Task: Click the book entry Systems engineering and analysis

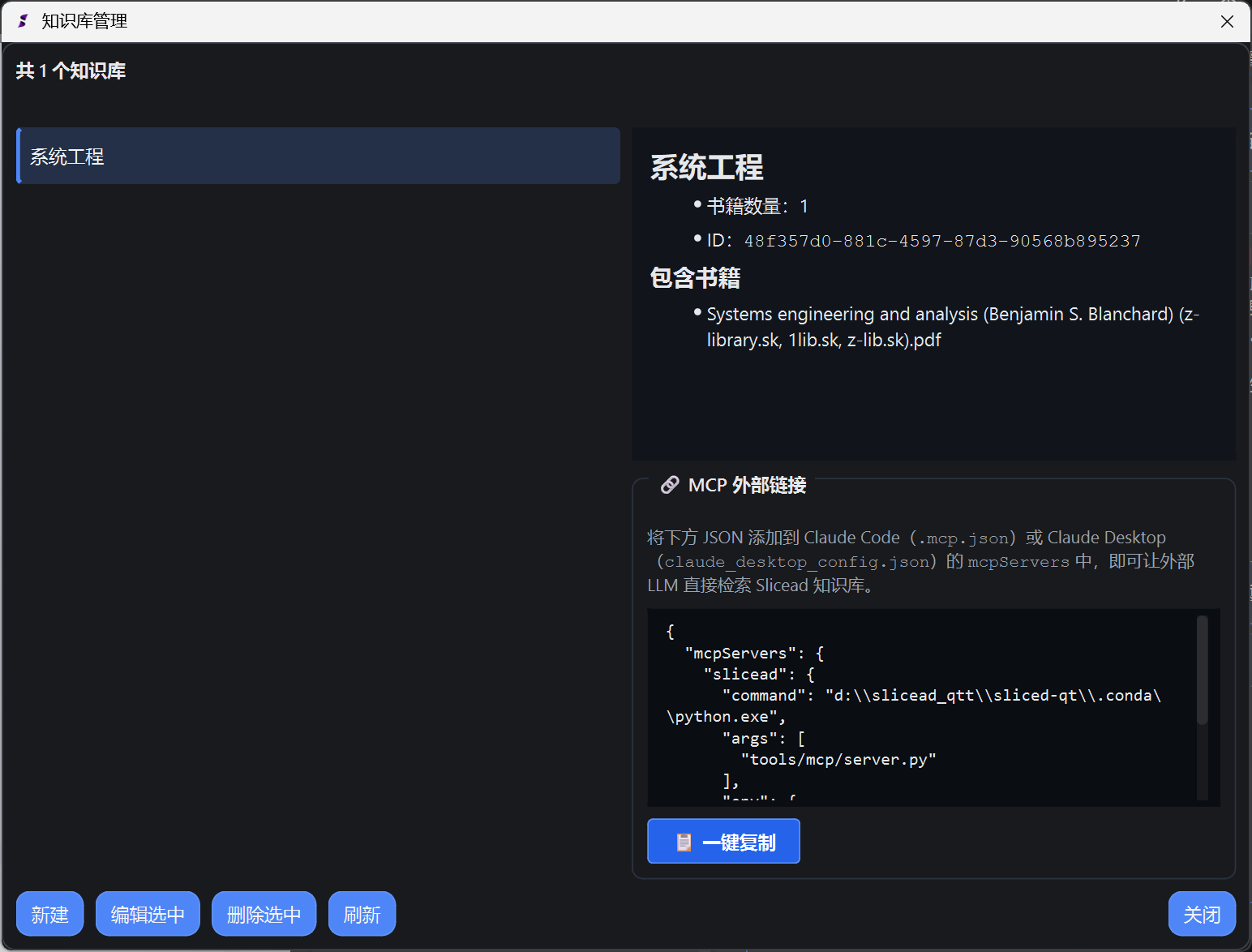Action: (x=953, y=327)
